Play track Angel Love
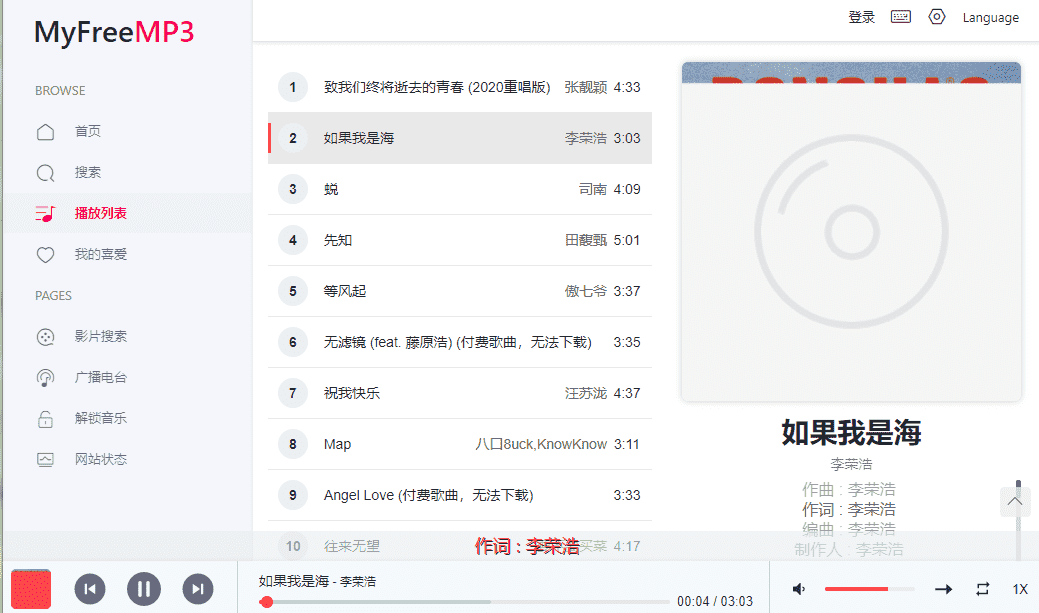 tap(460, 495)
